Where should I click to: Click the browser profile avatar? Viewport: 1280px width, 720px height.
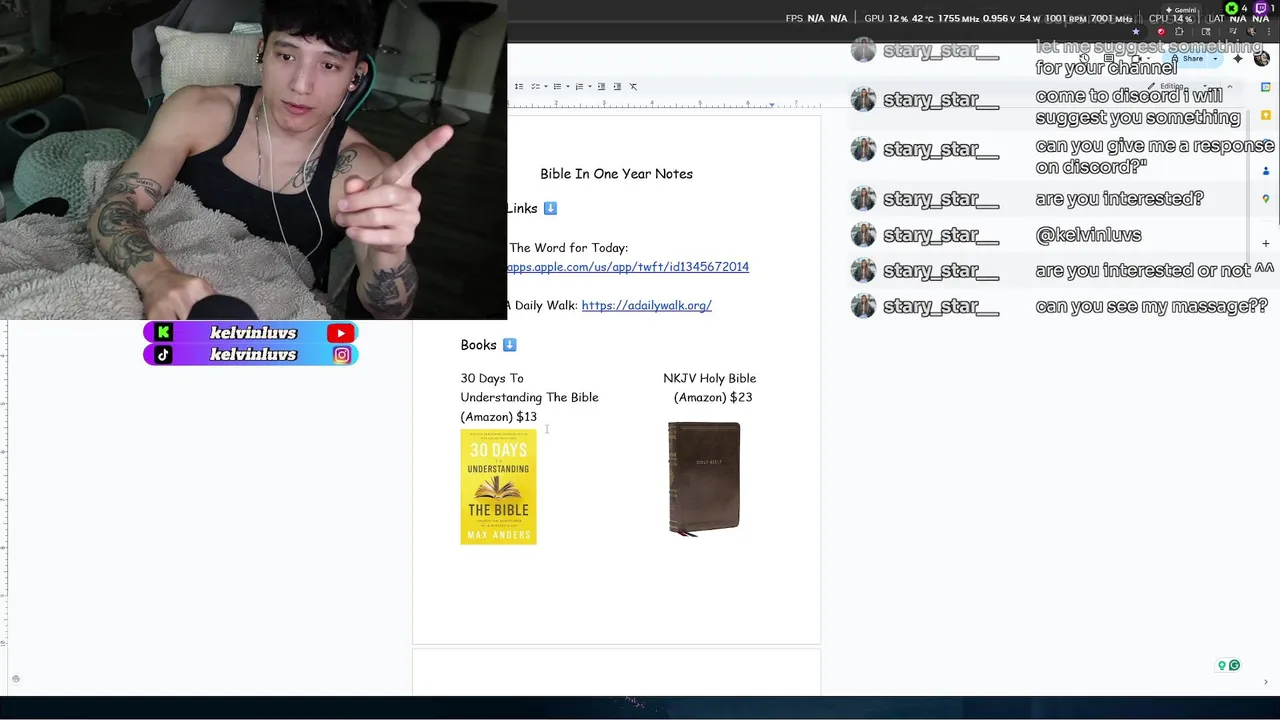[1251, 31]
